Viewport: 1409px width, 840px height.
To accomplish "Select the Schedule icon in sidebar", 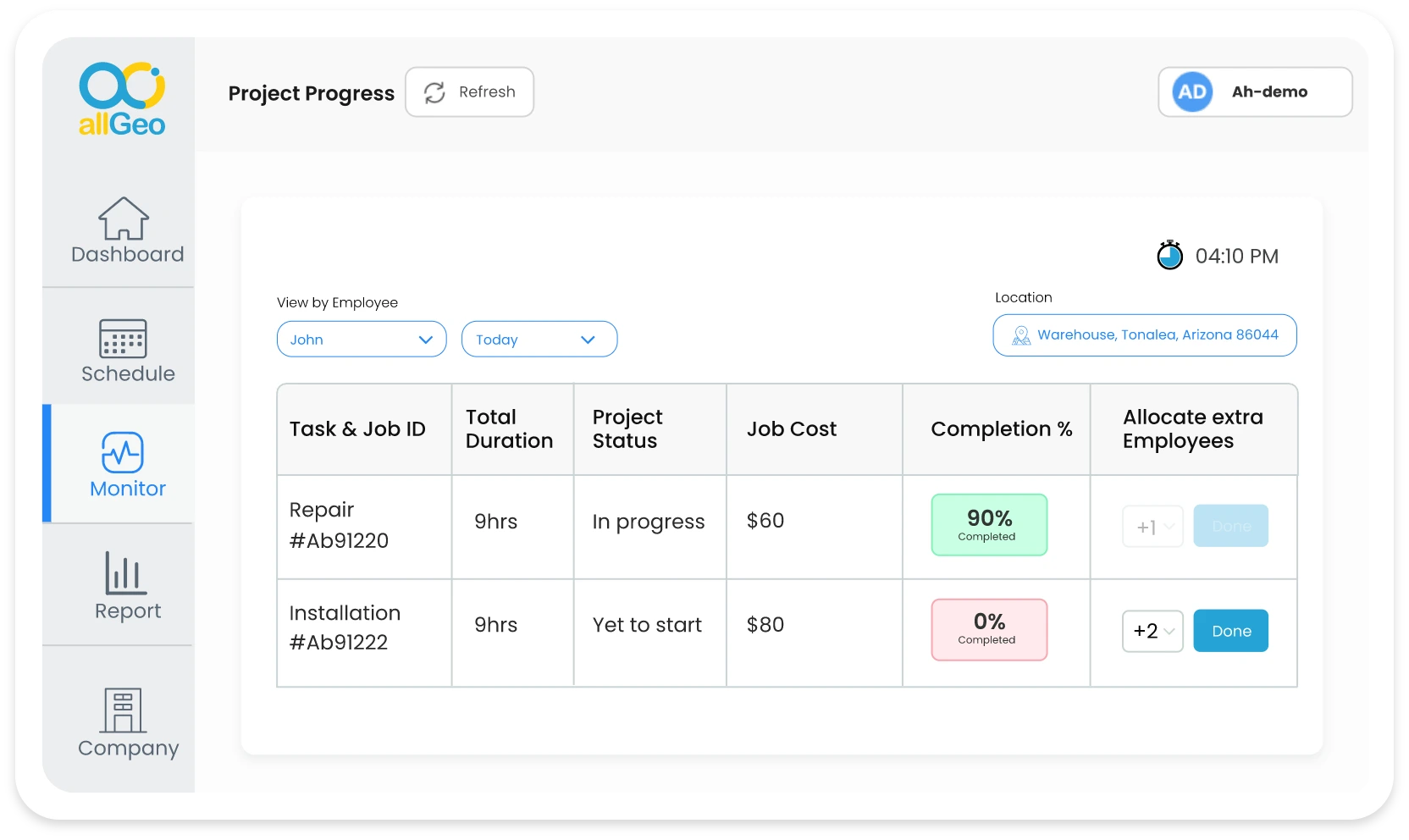I will tap(125, 349).
